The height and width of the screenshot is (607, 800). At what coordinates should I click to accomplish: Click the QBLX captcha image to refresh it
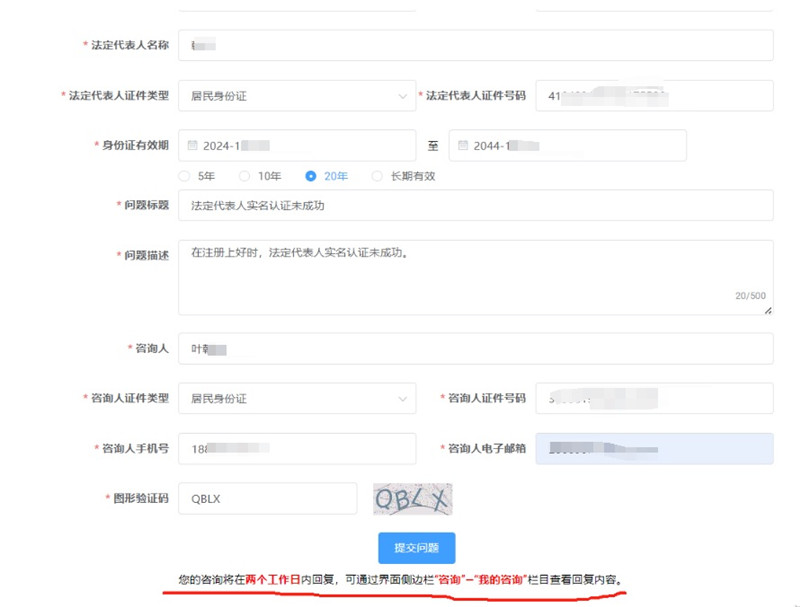(x=415, y=498)
